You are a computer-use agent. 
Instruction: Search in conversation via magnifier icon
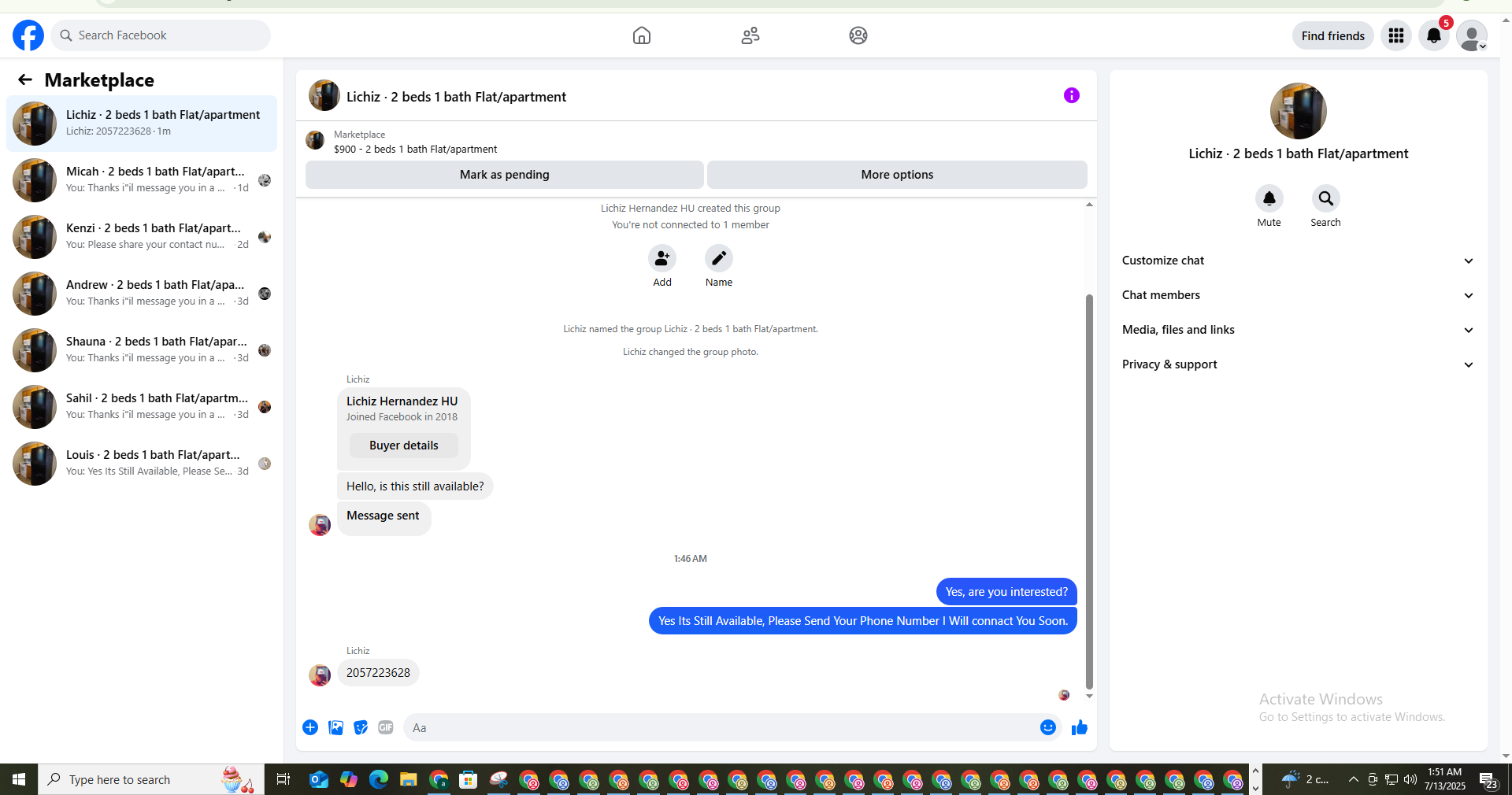pyautogui.click(x=1326, y=198)
